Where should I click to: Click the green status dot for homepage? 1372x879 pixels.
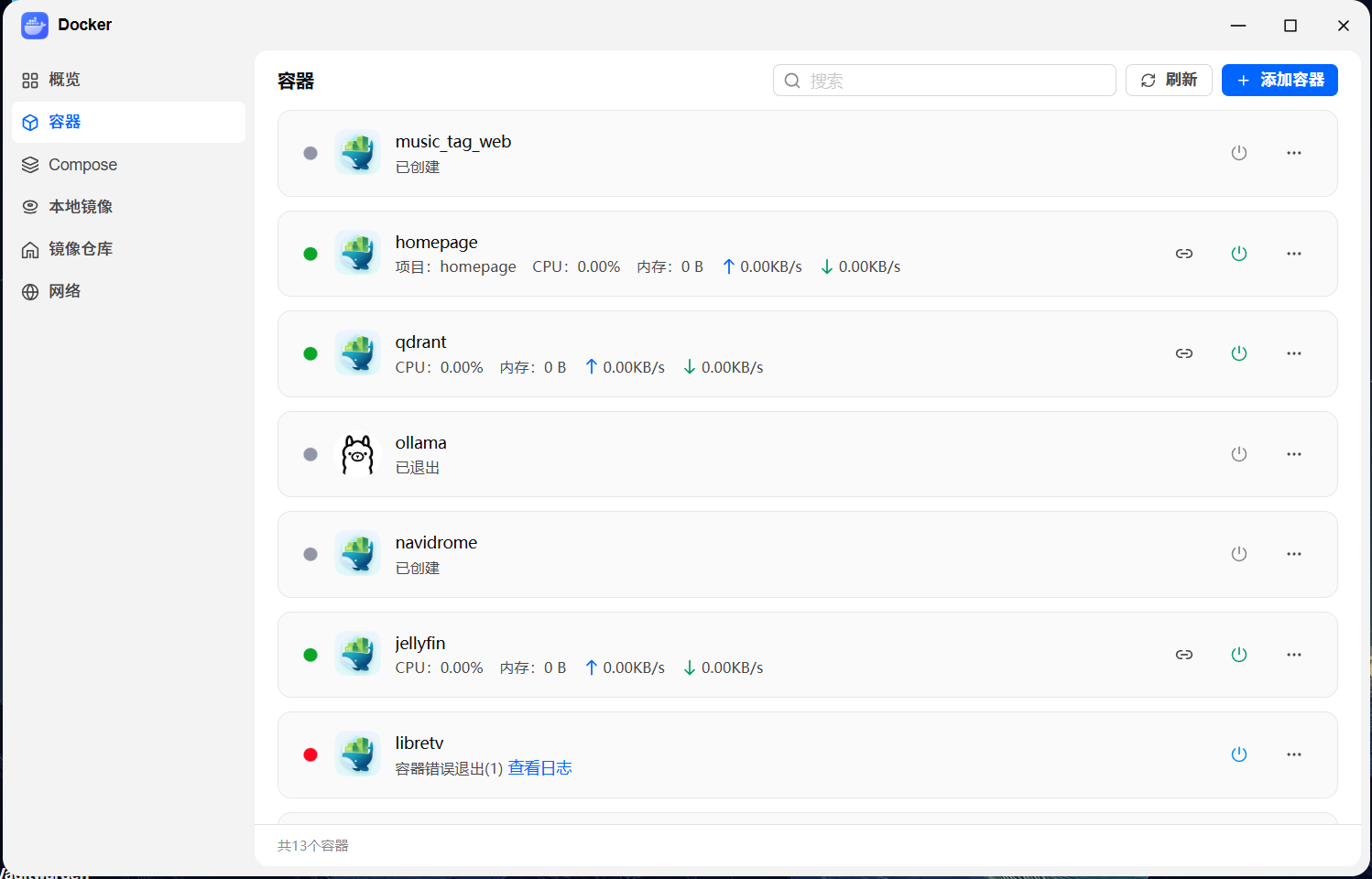310,254
